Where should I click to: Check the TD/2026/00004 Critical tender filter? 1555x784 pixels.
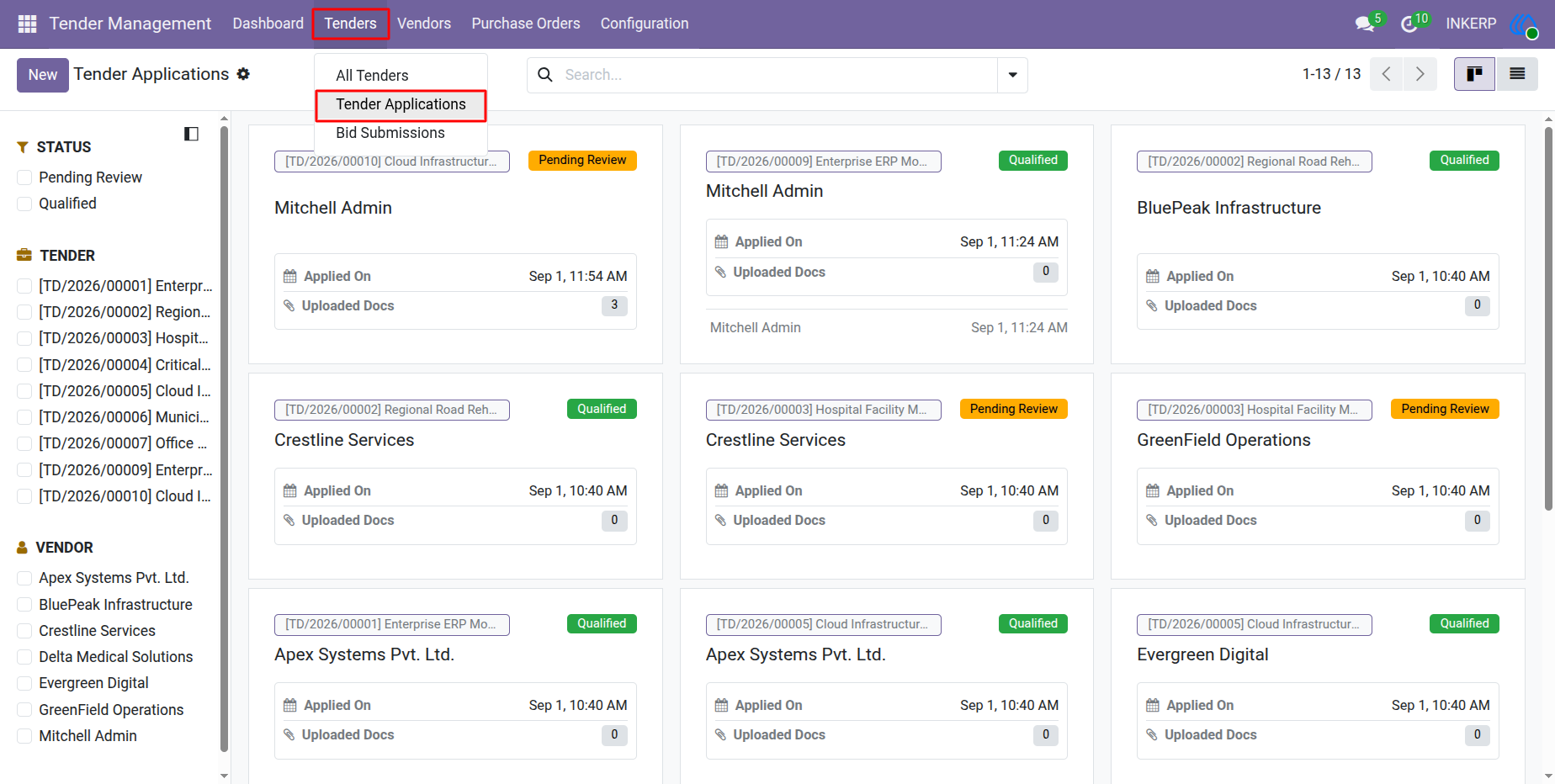pyautogui.click(x=25, y=365)
